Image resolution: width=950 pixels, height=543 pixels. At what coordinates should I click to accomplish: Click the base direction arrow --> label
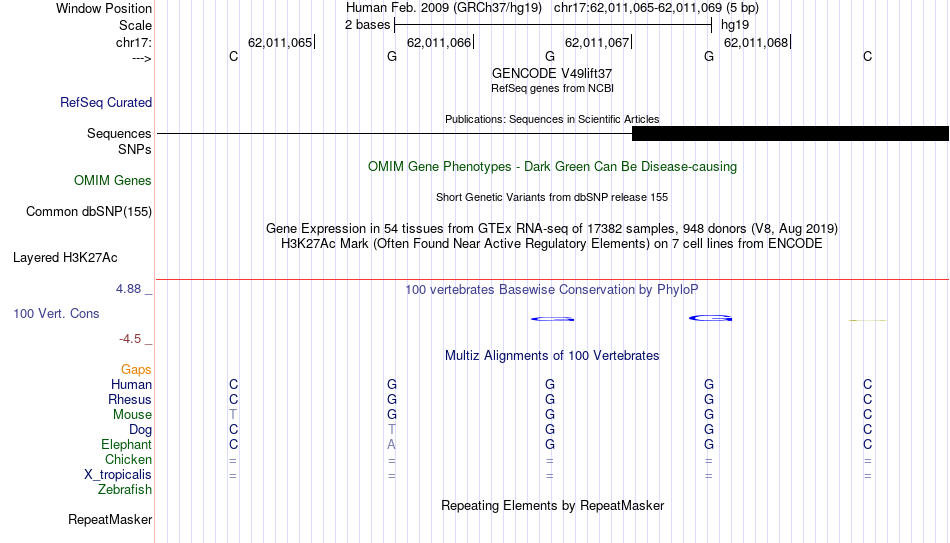[142, 59]
